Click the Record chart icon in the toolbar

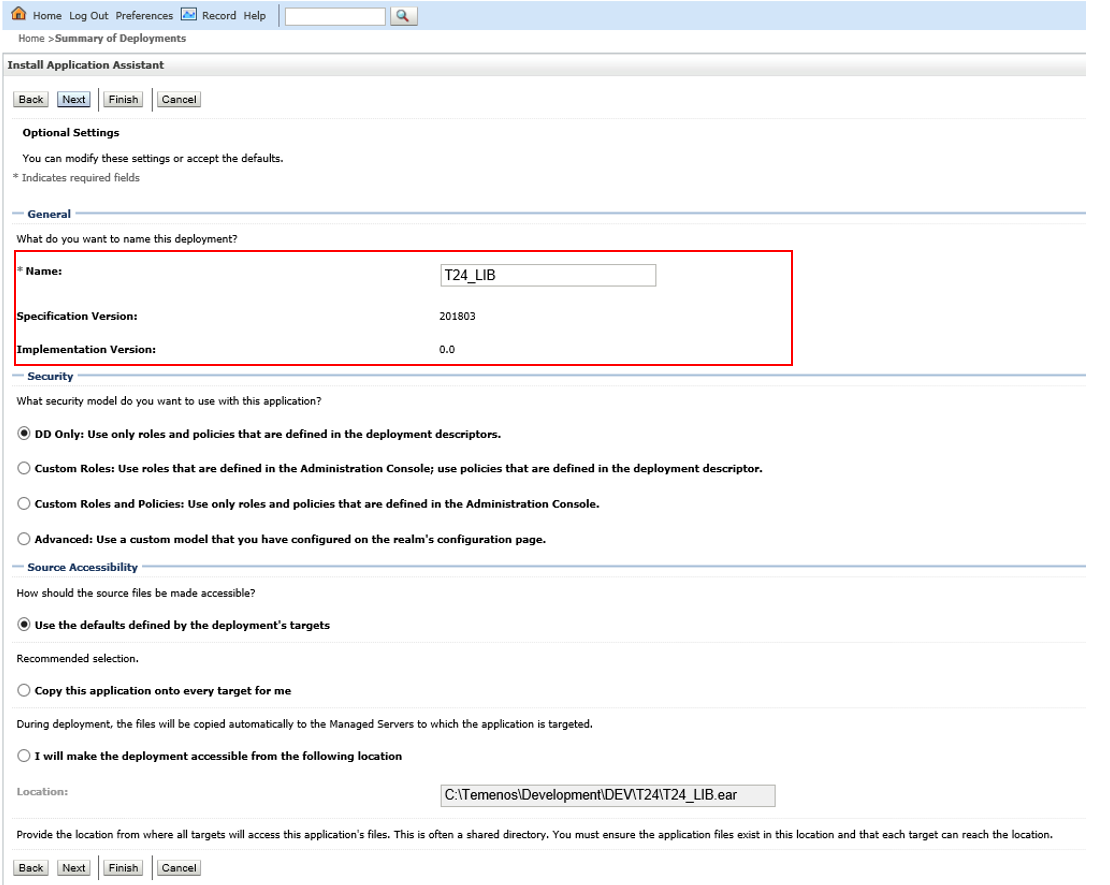click(x=189, y=16)
